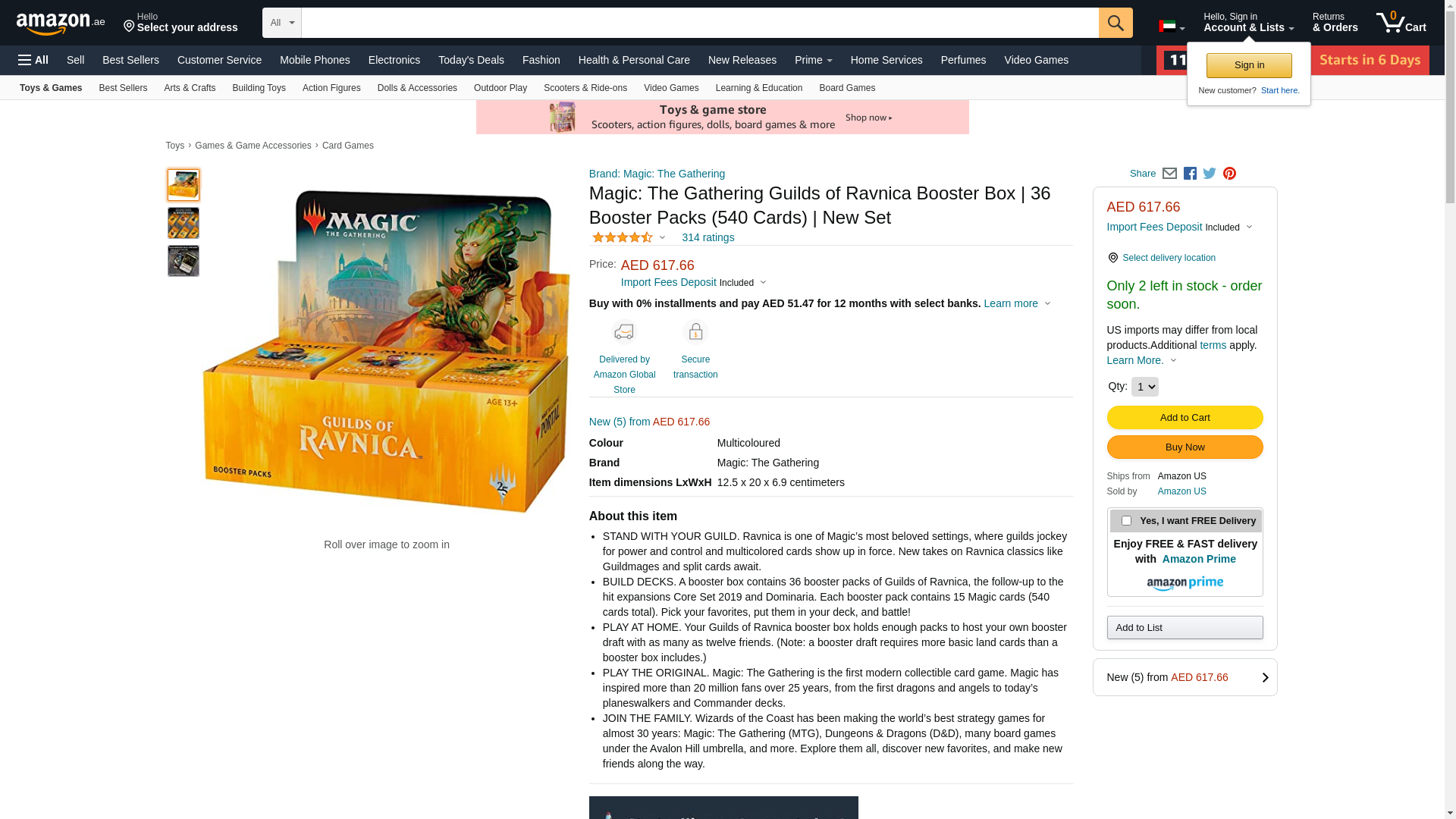This screenshot has width=1456, height=819.
Task: Open the Qty quantity dropdown
Action: click(1144, 387)
